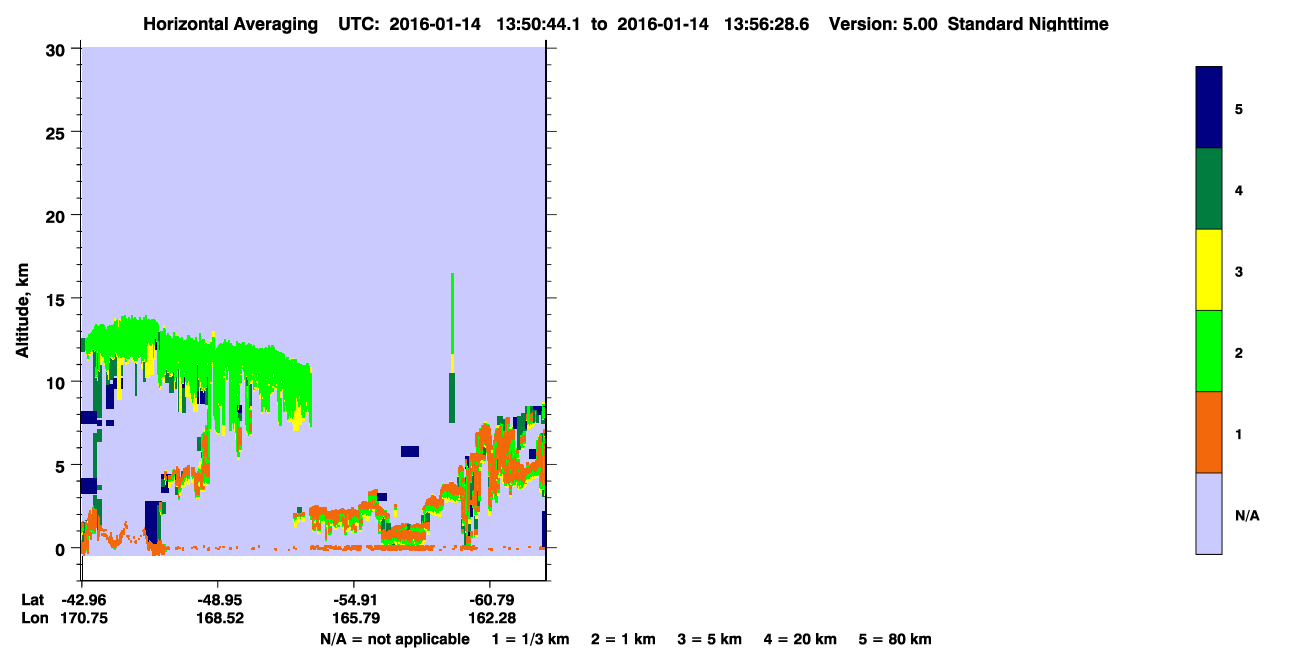Click the longitude value 165.79

[x=354, y=618]
